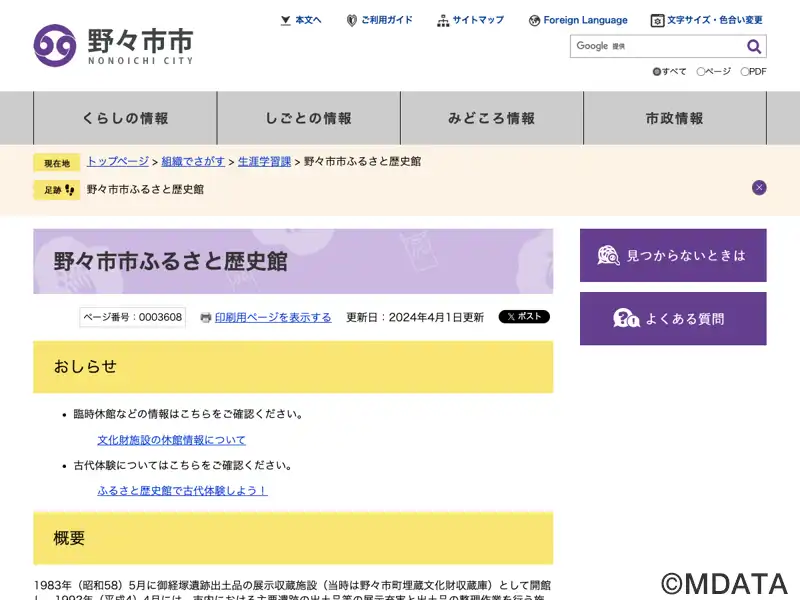This screenshot has height=600, width=800.
Task: Open the ご利用ガイド usage guide
Action: pyautogui.click(x=379, y=20)
